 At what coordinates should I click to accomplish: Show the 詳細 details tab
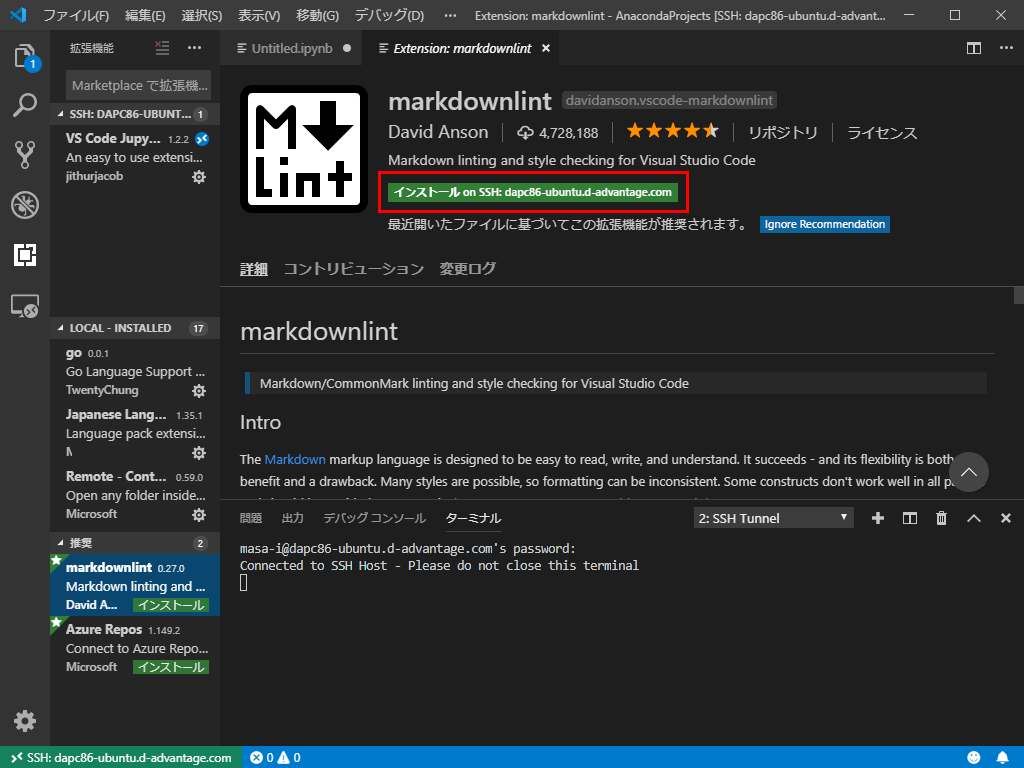253,269
